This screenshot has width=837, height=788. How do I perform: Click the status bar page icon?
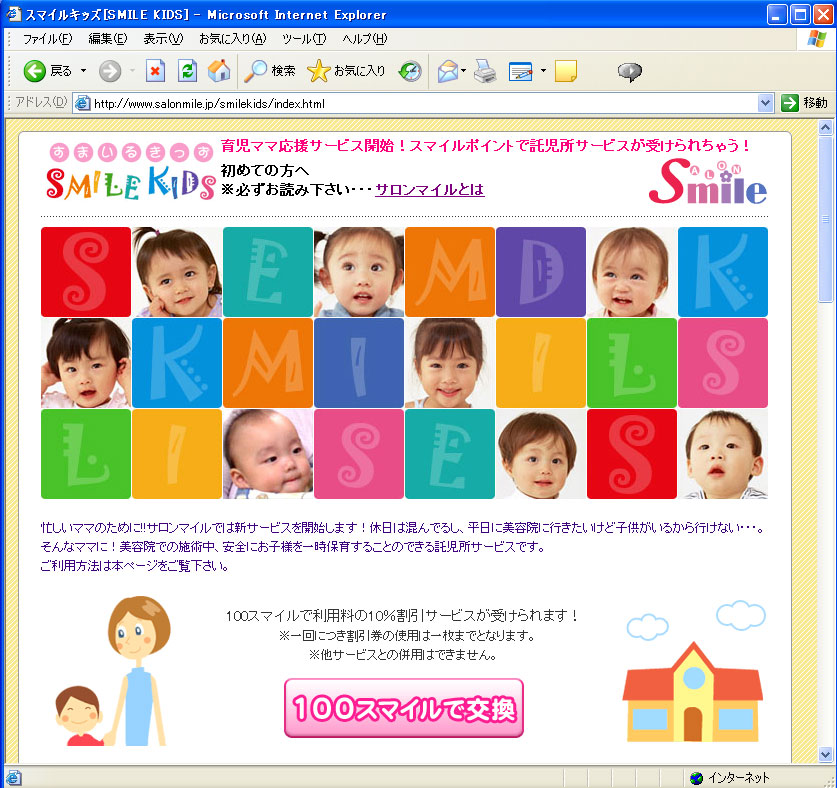13,778
